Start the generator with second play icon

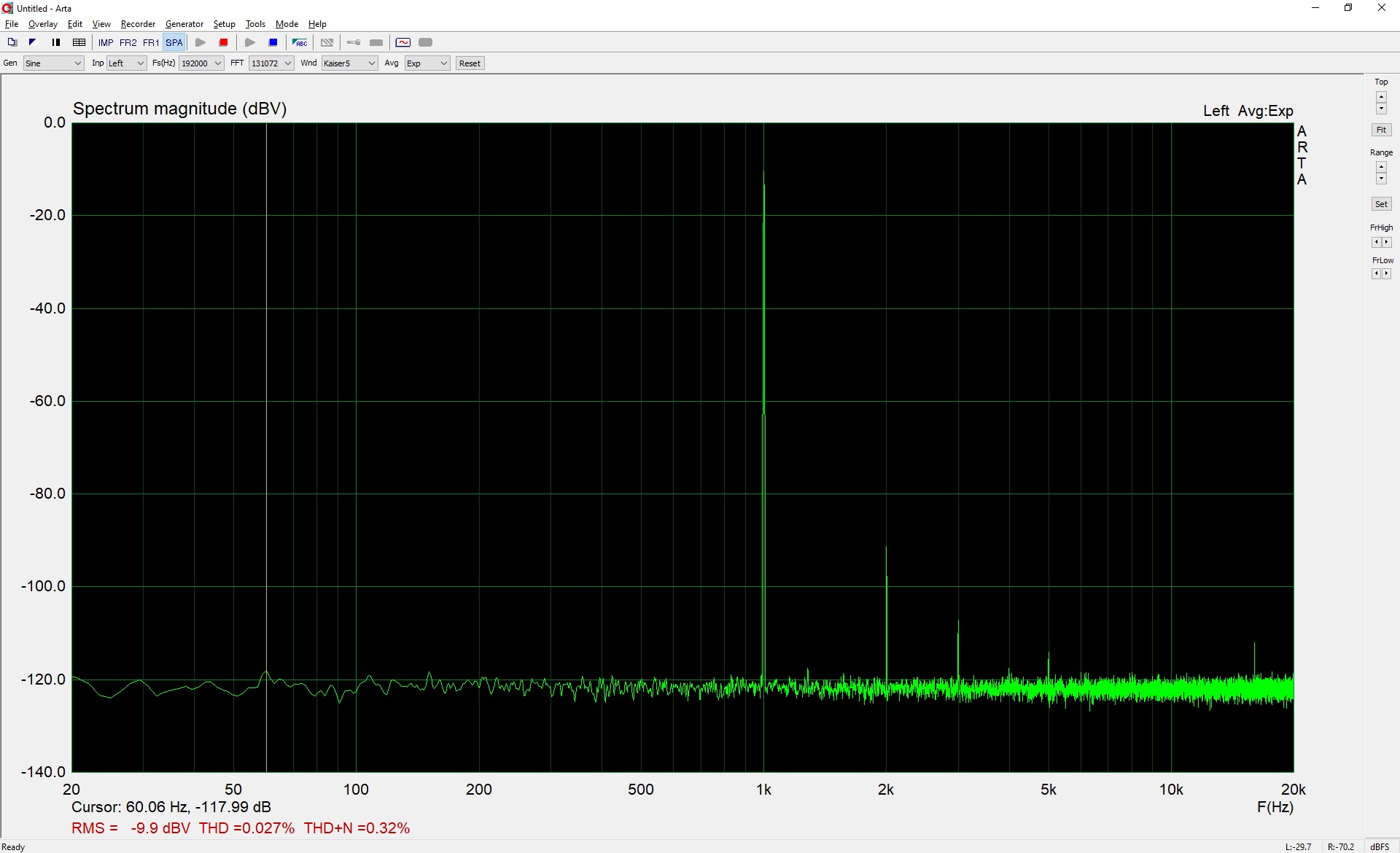pos(250,42)
